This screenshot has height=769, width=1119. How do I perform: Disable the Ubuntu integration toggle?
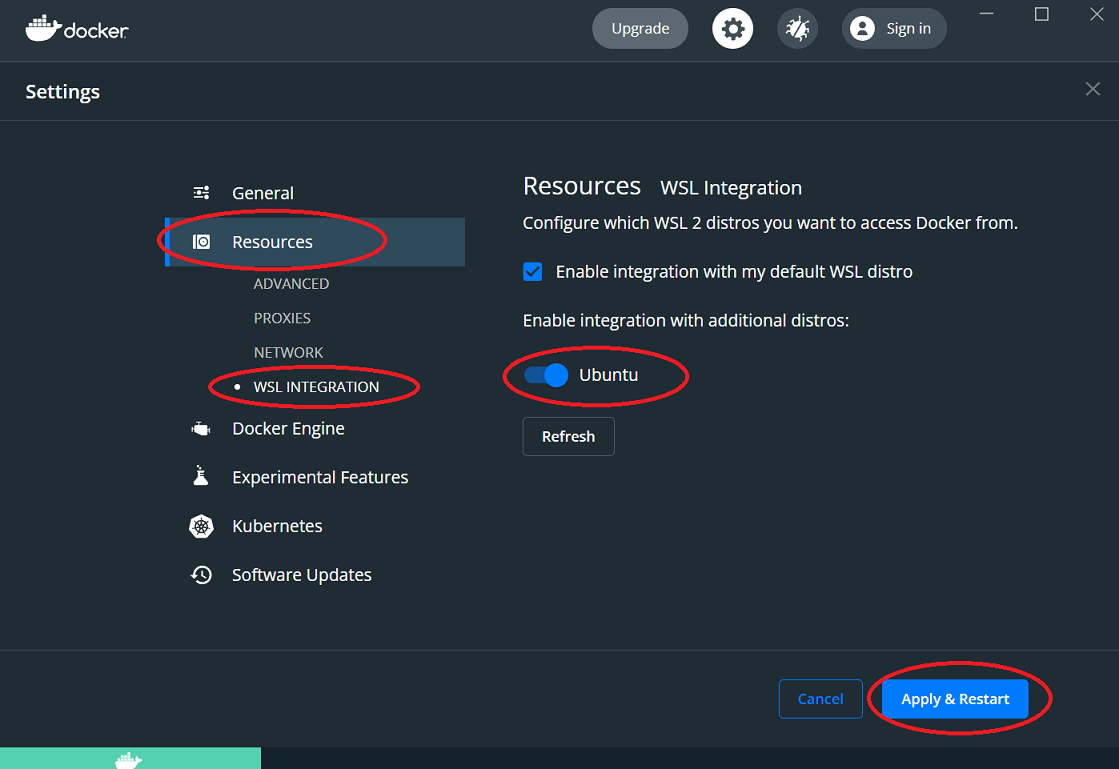(546, 375)
